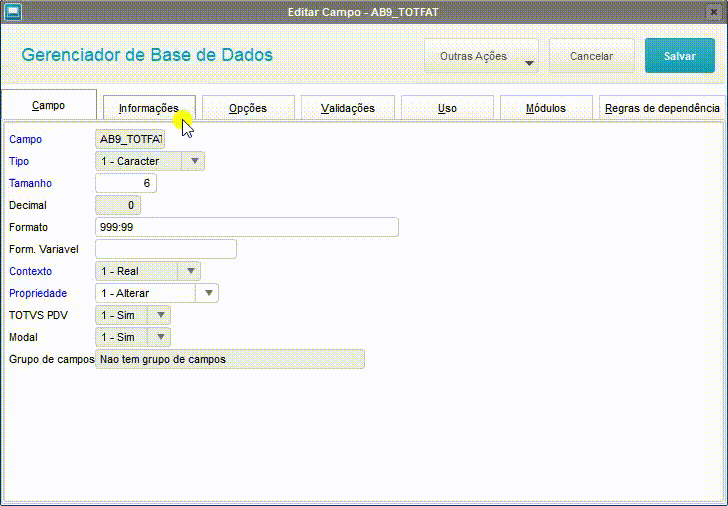Edit the Formato field showing 999:99
The width and height of the screenshot is (728, 506).
point(247,227)
